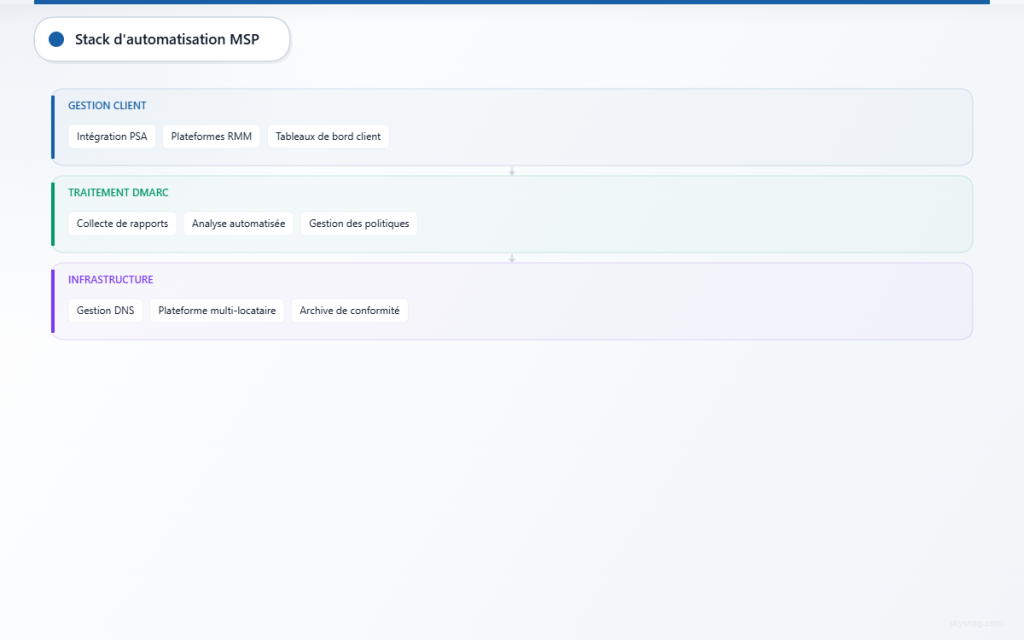Click the green accent bar of Traitement DMARC
This screenshot has width=1024, height=640.
coord(53,214)
